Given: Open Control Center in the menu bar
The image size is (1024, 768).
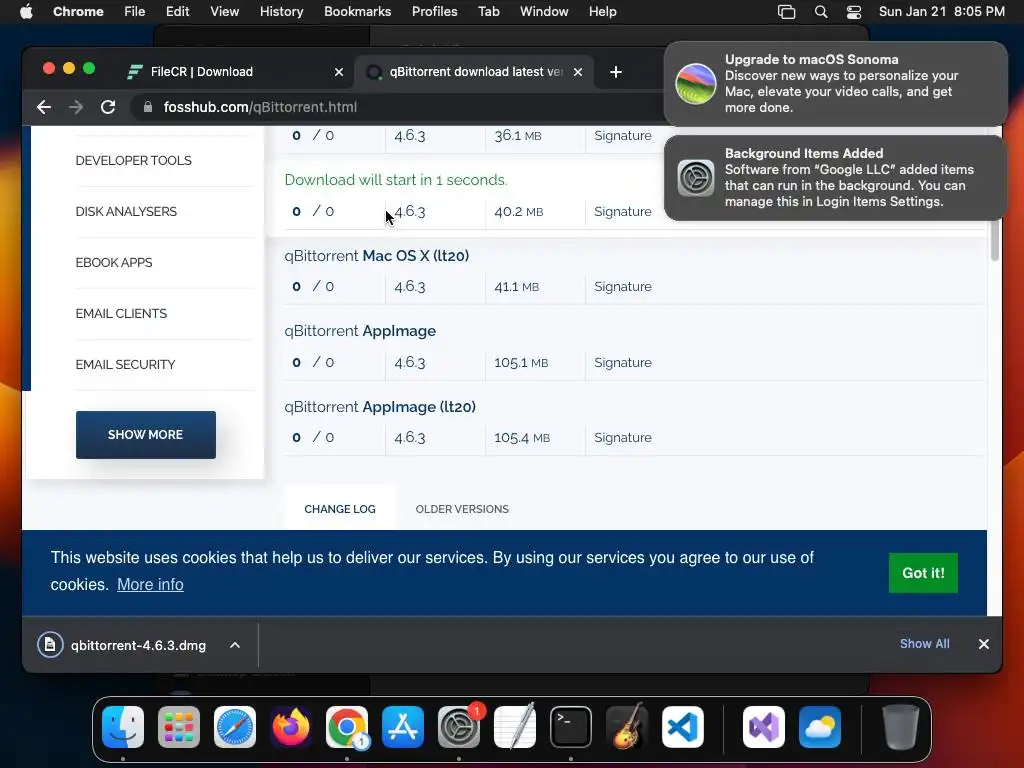Looking at the screenshot, I should click(x=854, y=12).
